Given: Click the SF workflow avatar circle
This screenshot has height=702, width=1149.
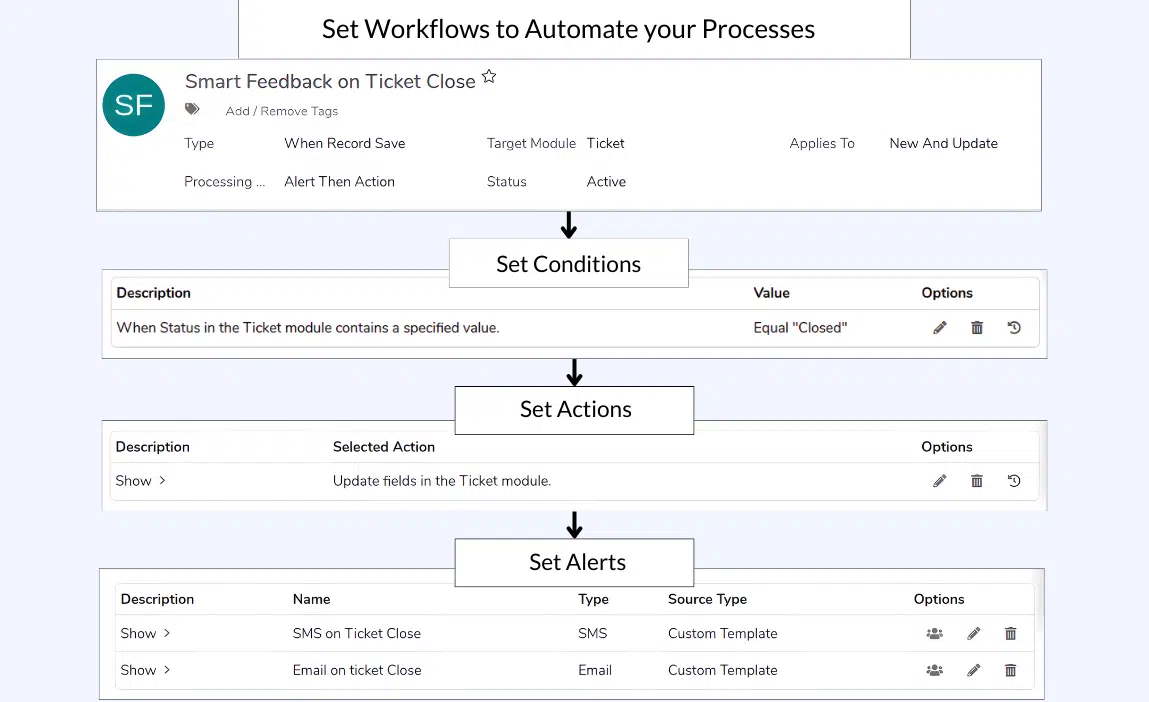Looking at the screenshot, I should pyautogui.click(x=133, y=105).
